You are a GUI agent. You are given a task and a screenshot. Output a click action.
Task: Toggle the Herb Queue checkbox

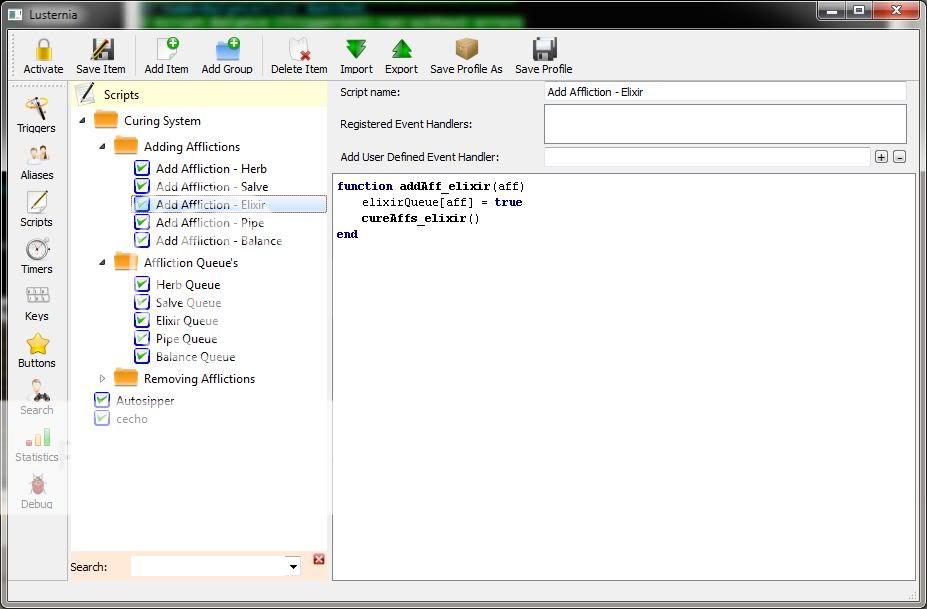142,284
